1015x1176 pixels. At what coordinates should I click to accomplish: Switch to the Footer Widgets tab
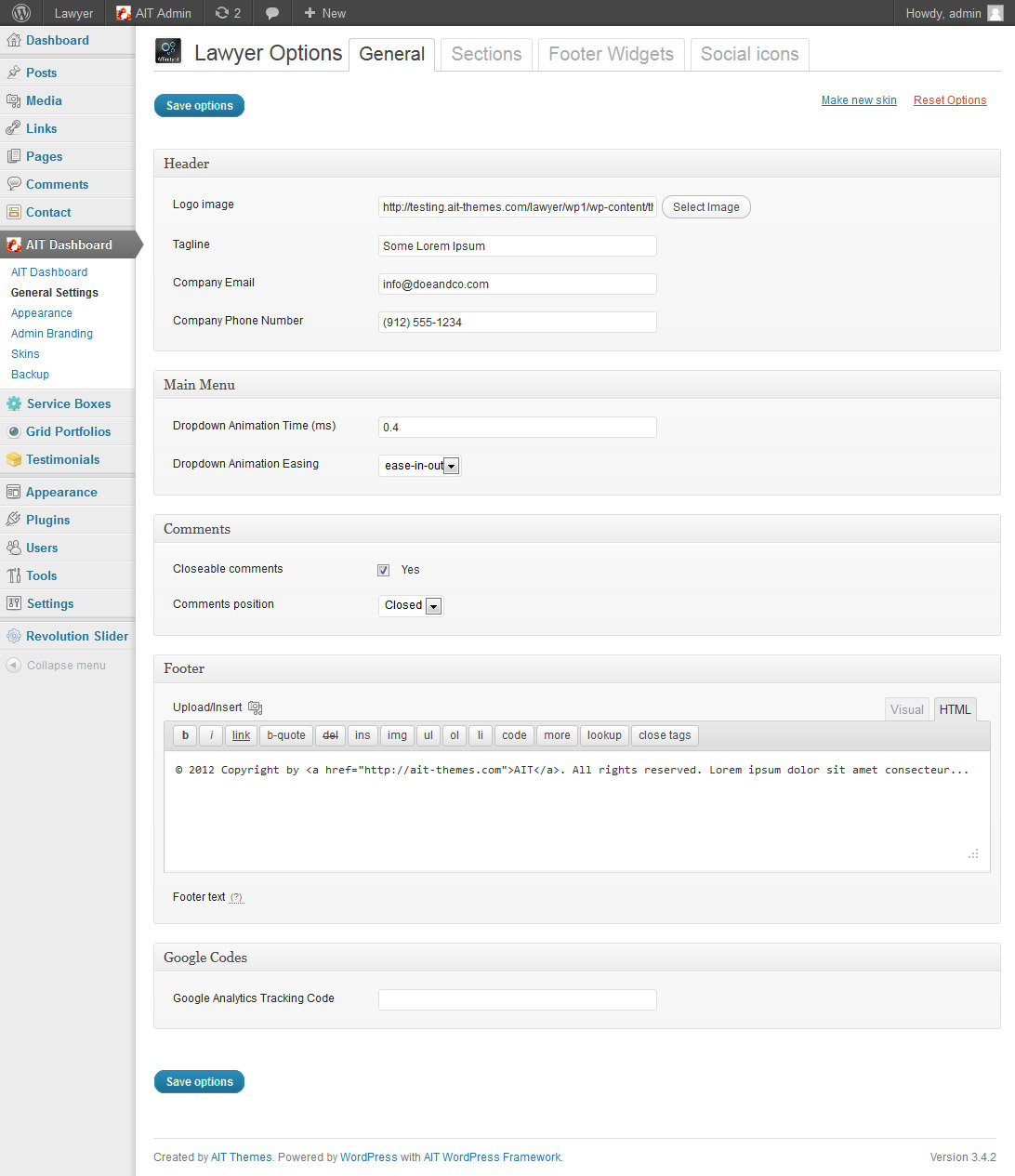pyautogui.click(x=611, y=54)
